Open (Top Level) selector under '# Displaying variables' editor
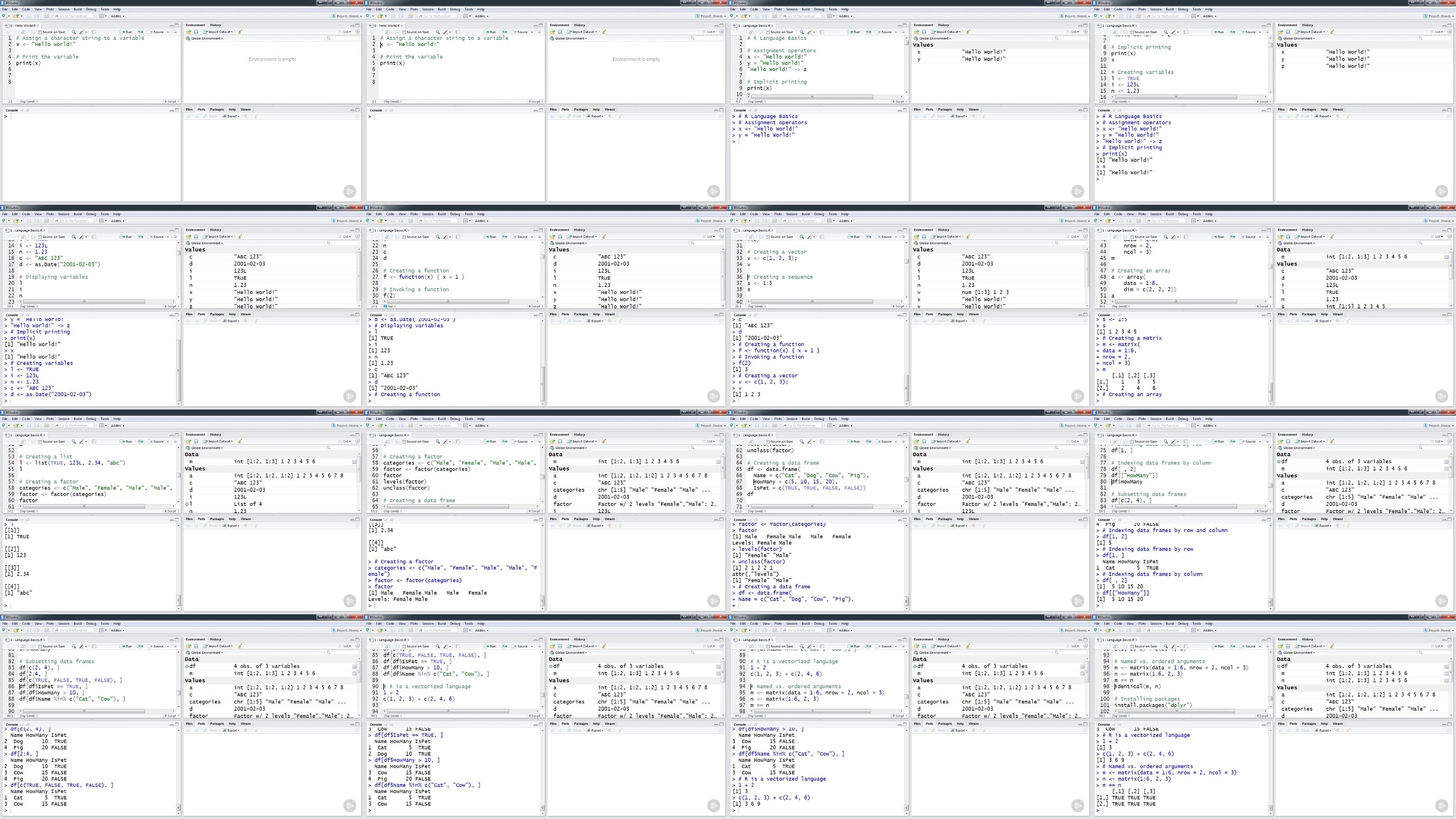The height and width of the screenshot is (819, 1456). [x=29, y=306]
